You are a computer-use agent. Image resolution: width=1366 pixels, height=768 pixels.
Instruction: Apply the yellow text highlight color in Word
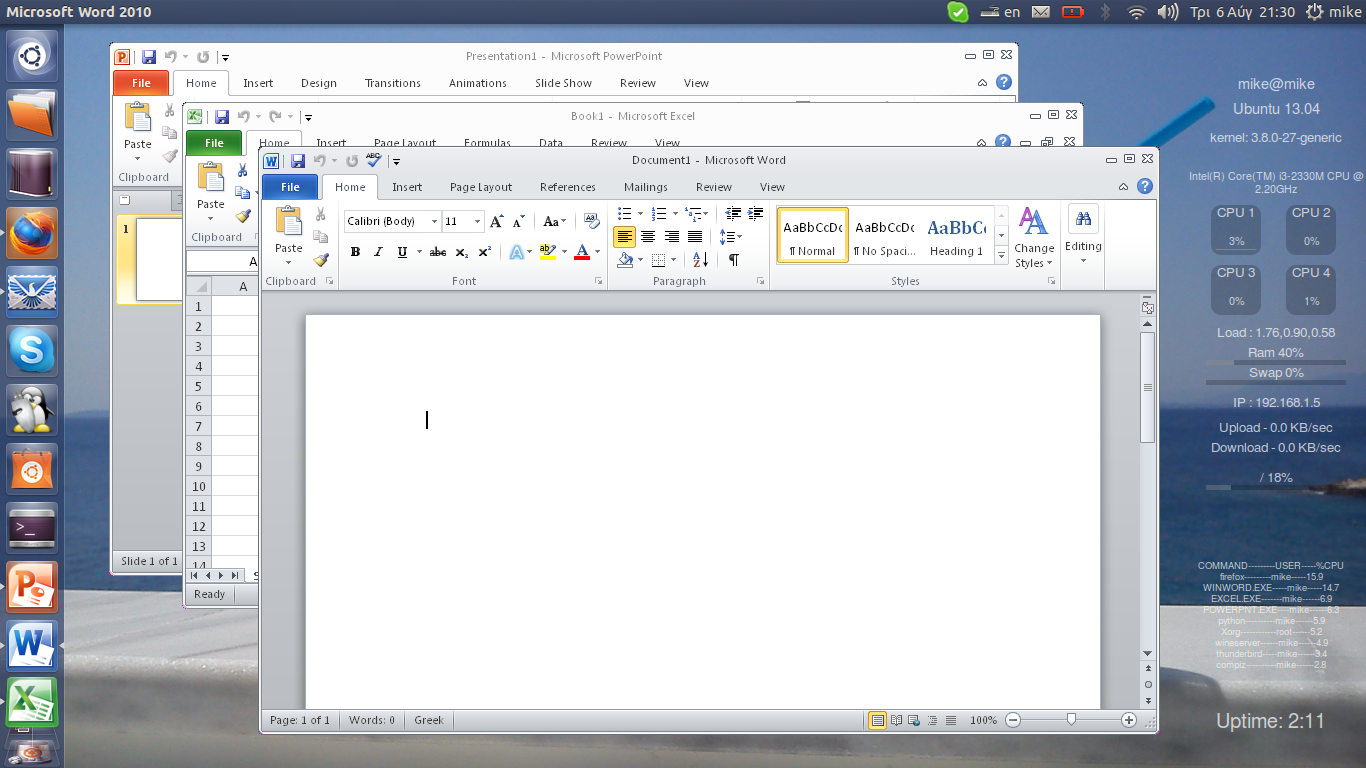coord(547,252)
